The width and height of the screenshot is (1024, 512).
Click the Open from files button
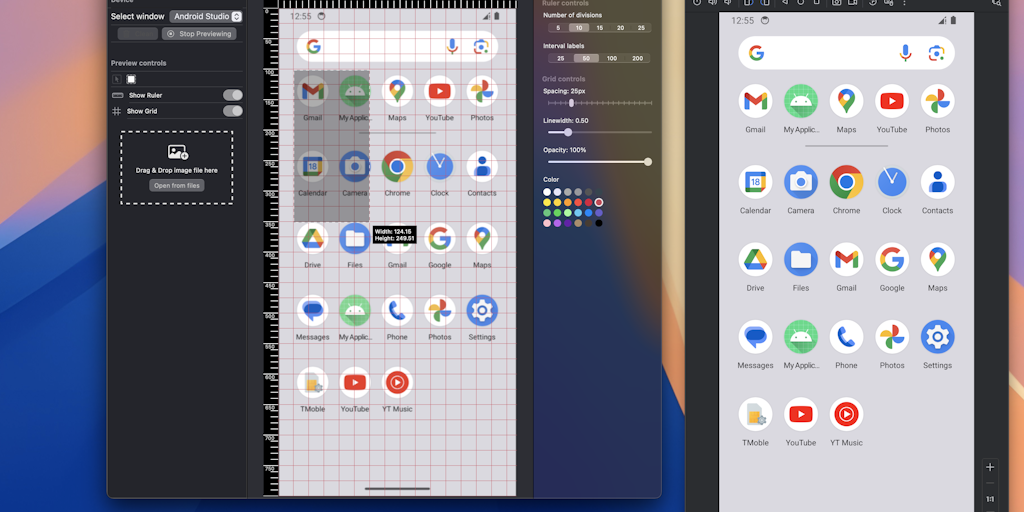tap(177, 185)
